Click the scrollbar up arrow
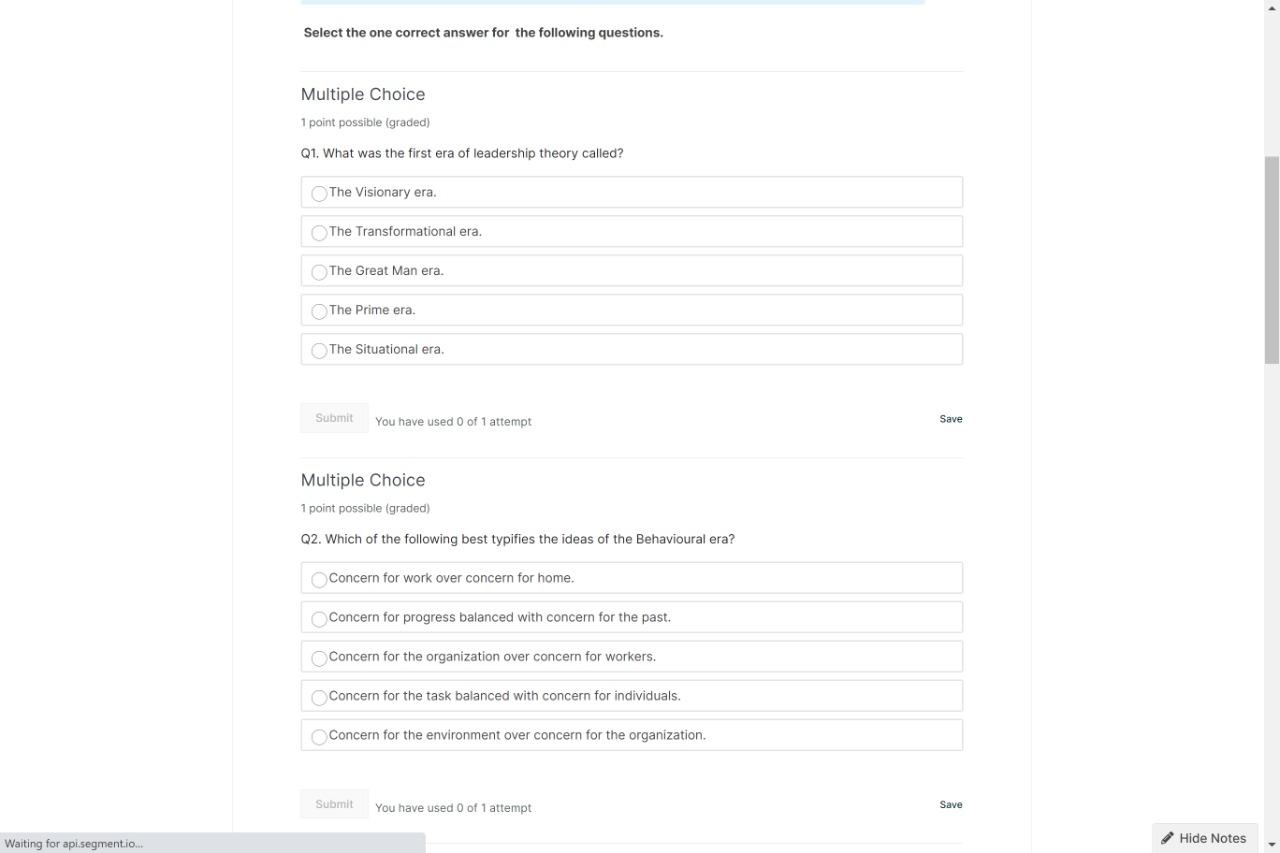Image resolution: width=1280 pixels, height=853 pixels. click(x=1272, y=8)
